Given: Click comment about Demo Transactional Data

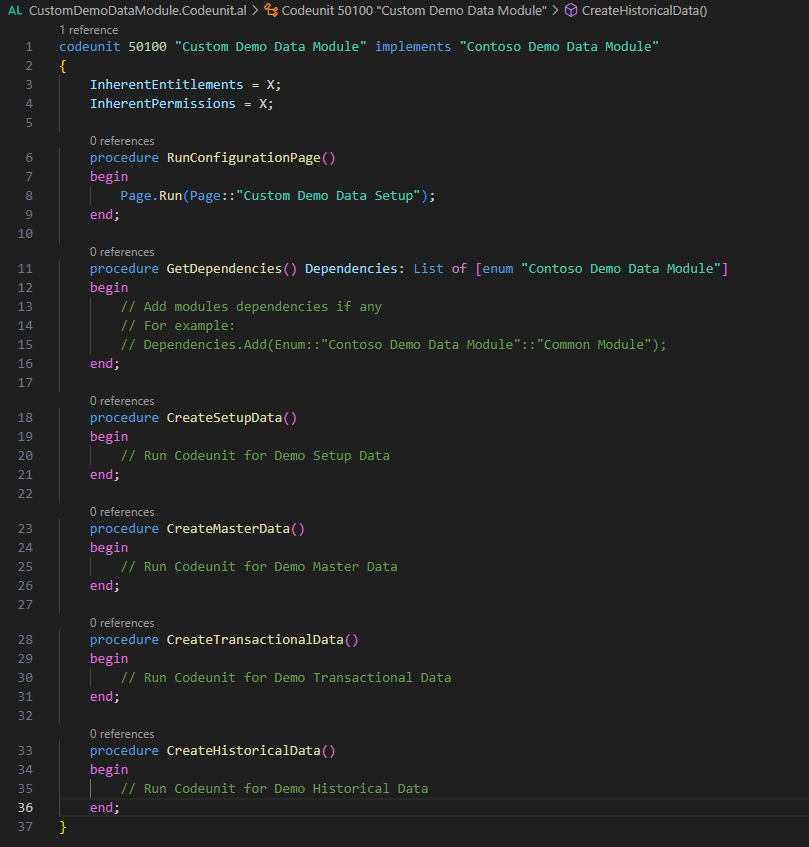Looking at the screenshot, I should pos(286,678).
